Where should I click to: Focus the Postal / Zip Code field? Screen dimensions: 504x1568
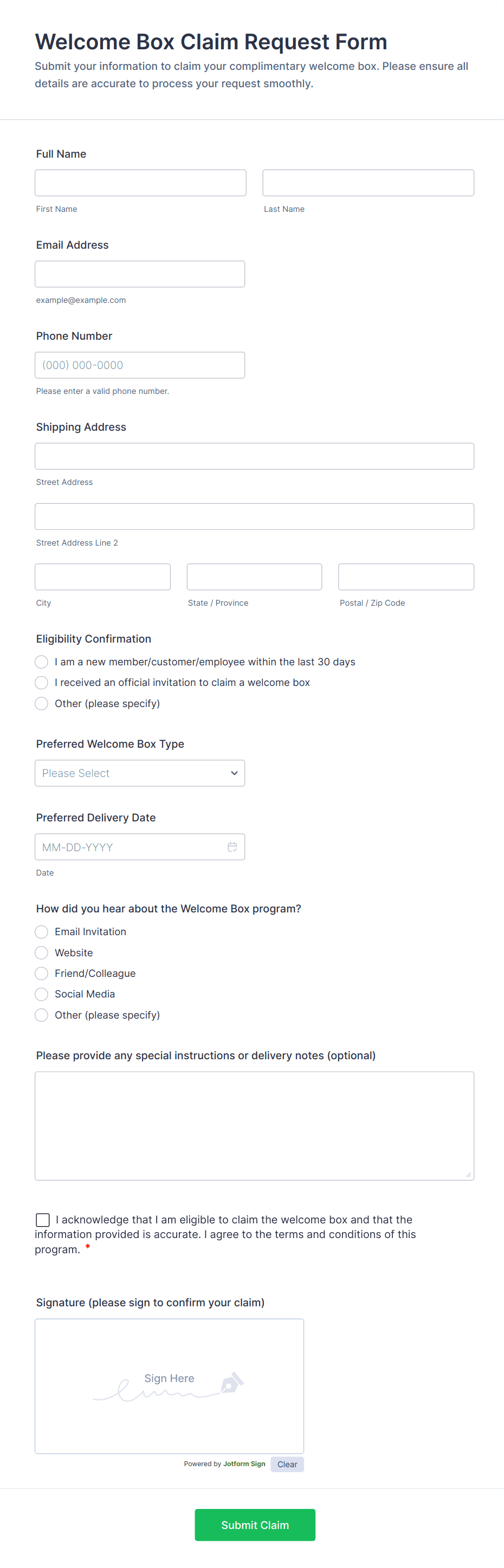click(405, 576)
